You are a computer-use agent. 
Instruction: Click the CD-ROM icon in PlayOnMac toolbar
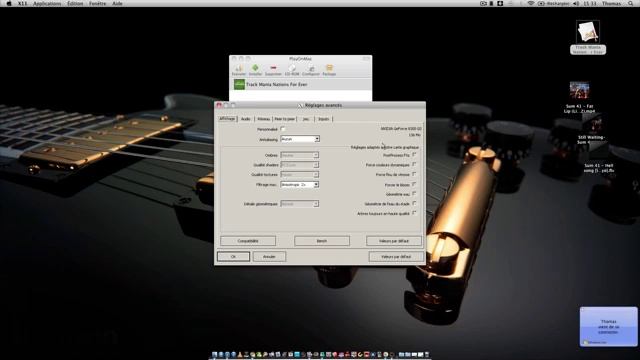pyautogui.click(x=292, y=70)
